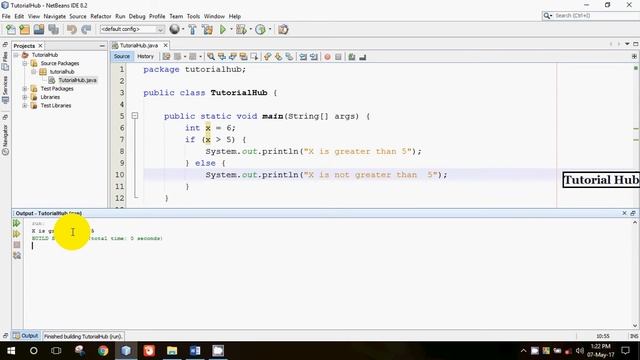The image size is (640, 360).
Task: Select TutorialHub.java in project tree
Action: (x=77, y=80)
